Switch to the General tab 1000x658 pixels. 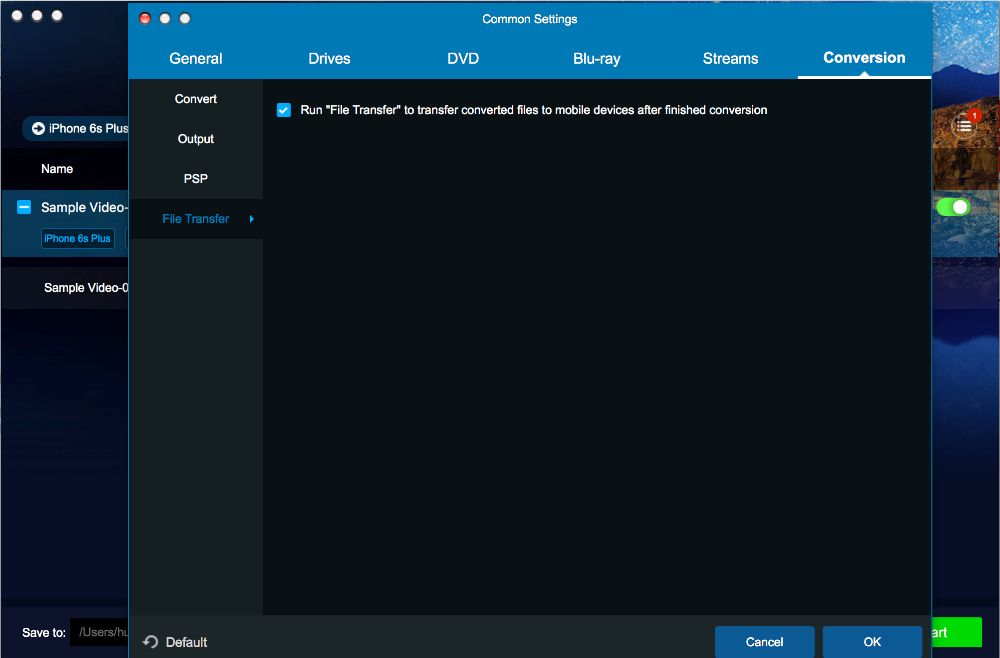(x=196, y=59)
